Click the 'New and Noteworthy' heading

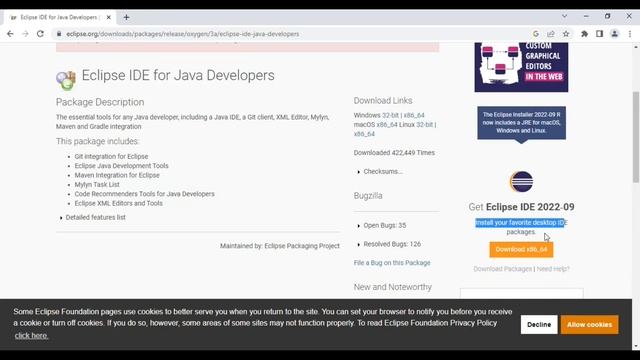point(393,287)
